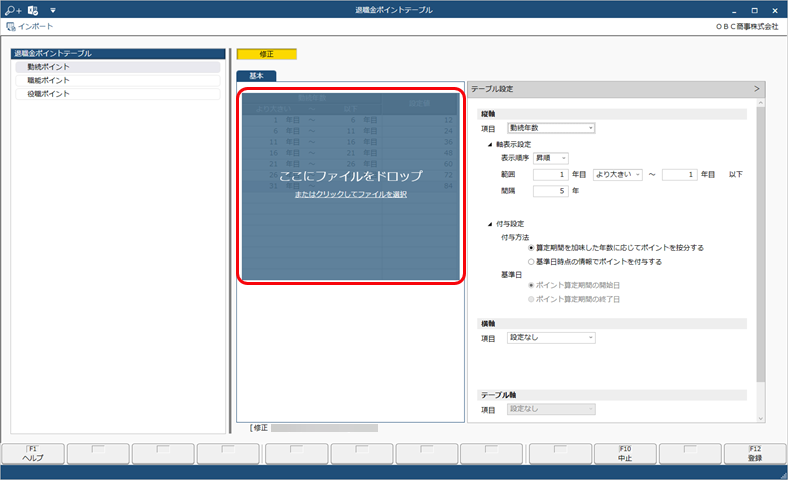Click the F10 中止 button
The width and height of the screenshot is (788, 480).
(x=625, y=453)
